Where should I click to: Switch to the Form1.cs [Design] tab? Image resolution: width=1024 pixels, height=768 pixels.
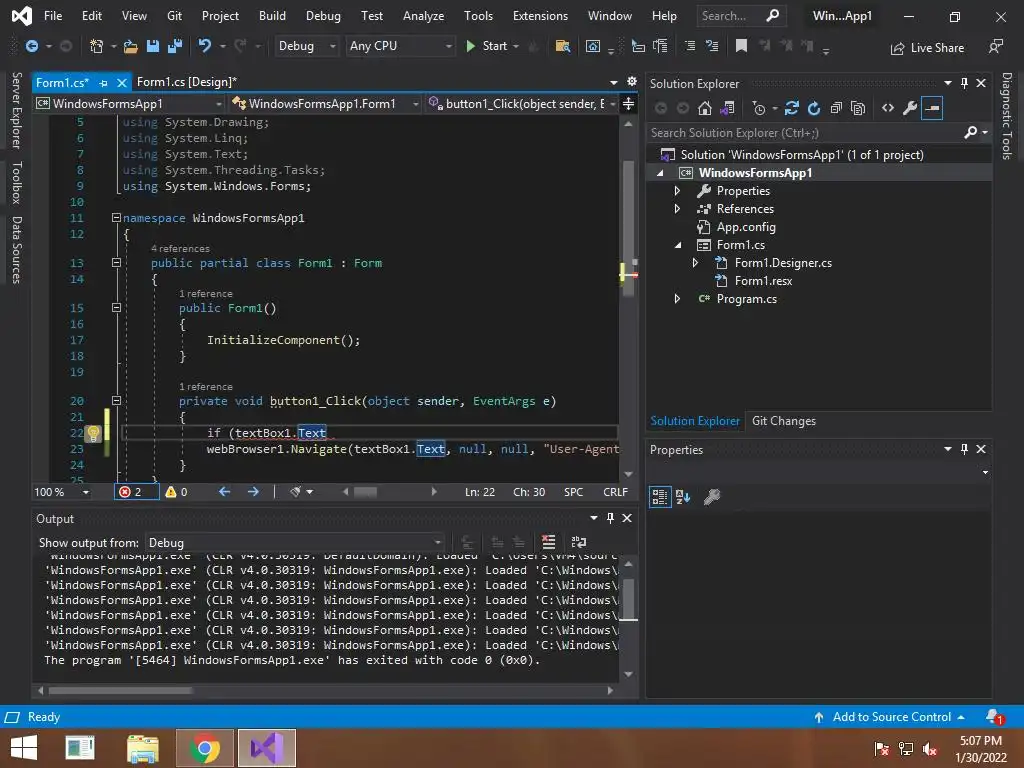point(187,82)
